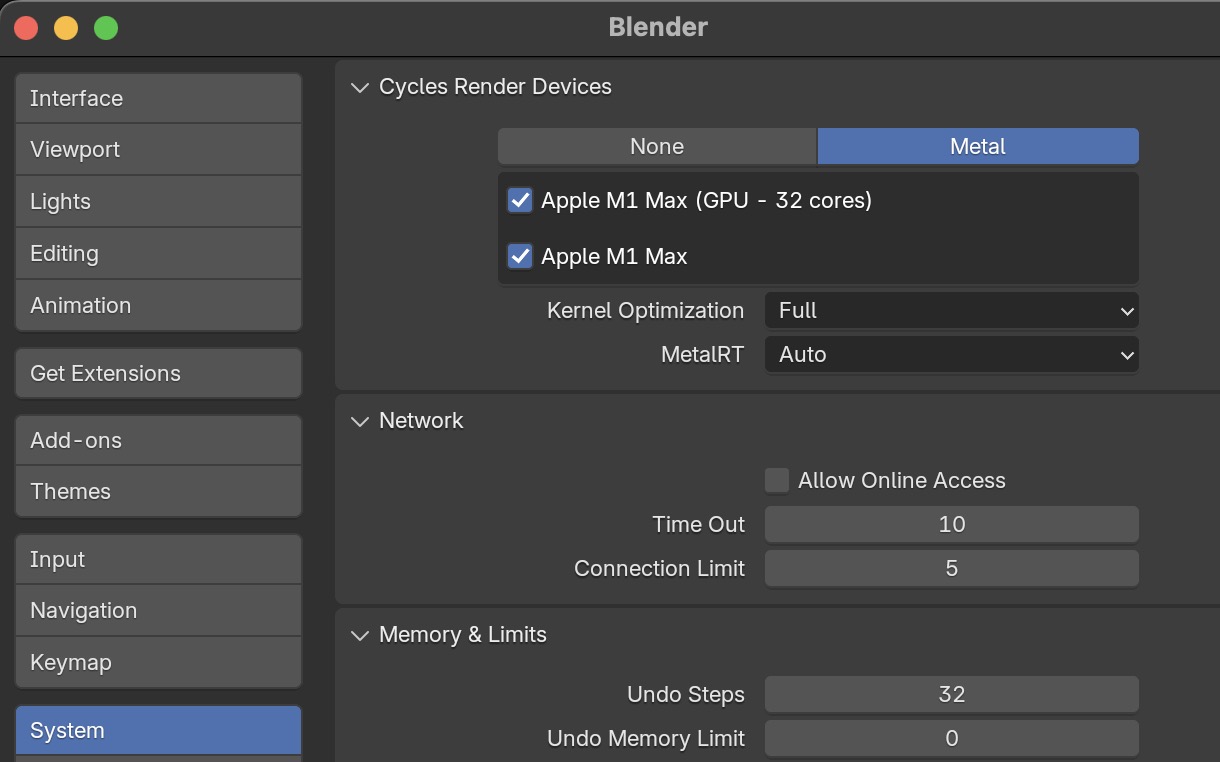Collapse the Cycles Render Devices panel
The width and height of the screenshot is (1220, 762).
coord(360,87)
